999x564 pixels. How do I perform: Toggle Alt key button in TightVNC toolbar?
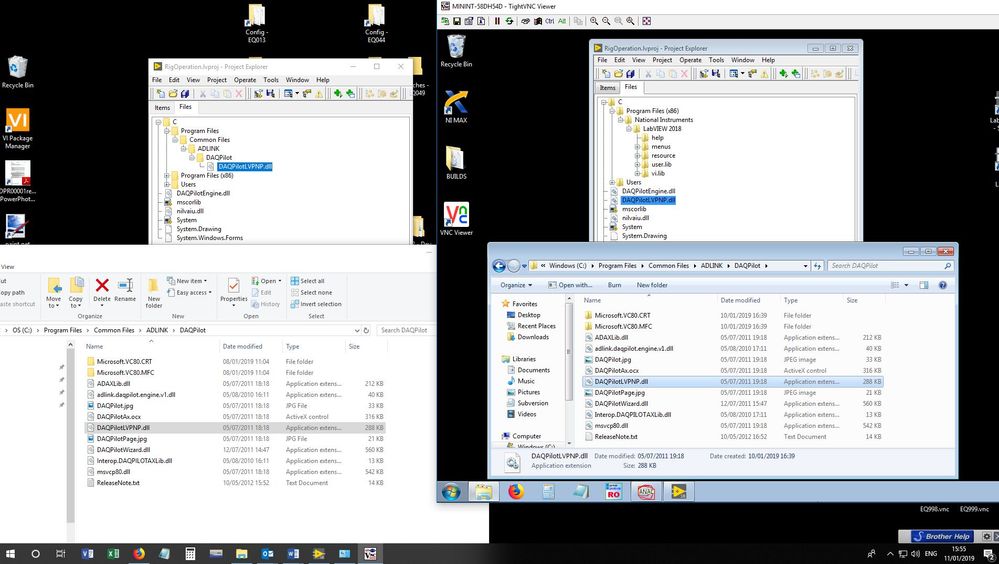tap(562, 21)
